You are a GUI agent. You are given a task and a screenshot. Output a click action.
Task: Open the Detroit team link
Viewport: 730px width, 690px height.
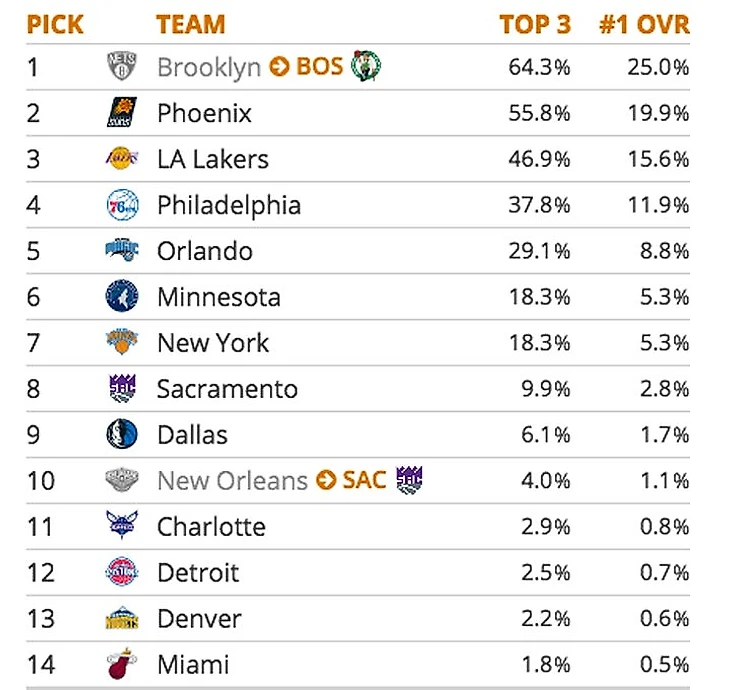[198, 573]
